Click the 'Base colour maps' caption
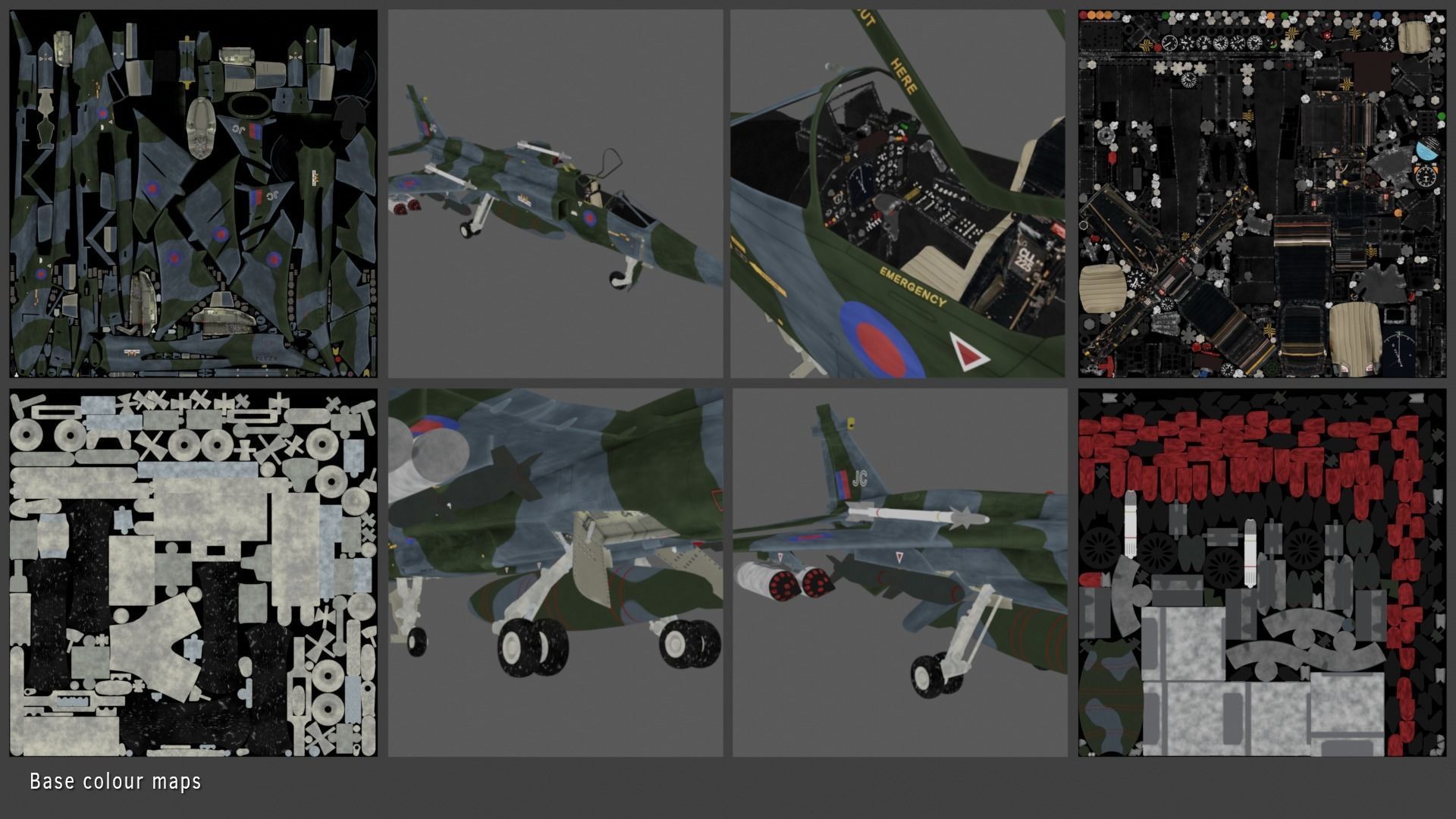This screenshot has width=1456, height=819. click(115, 781)
